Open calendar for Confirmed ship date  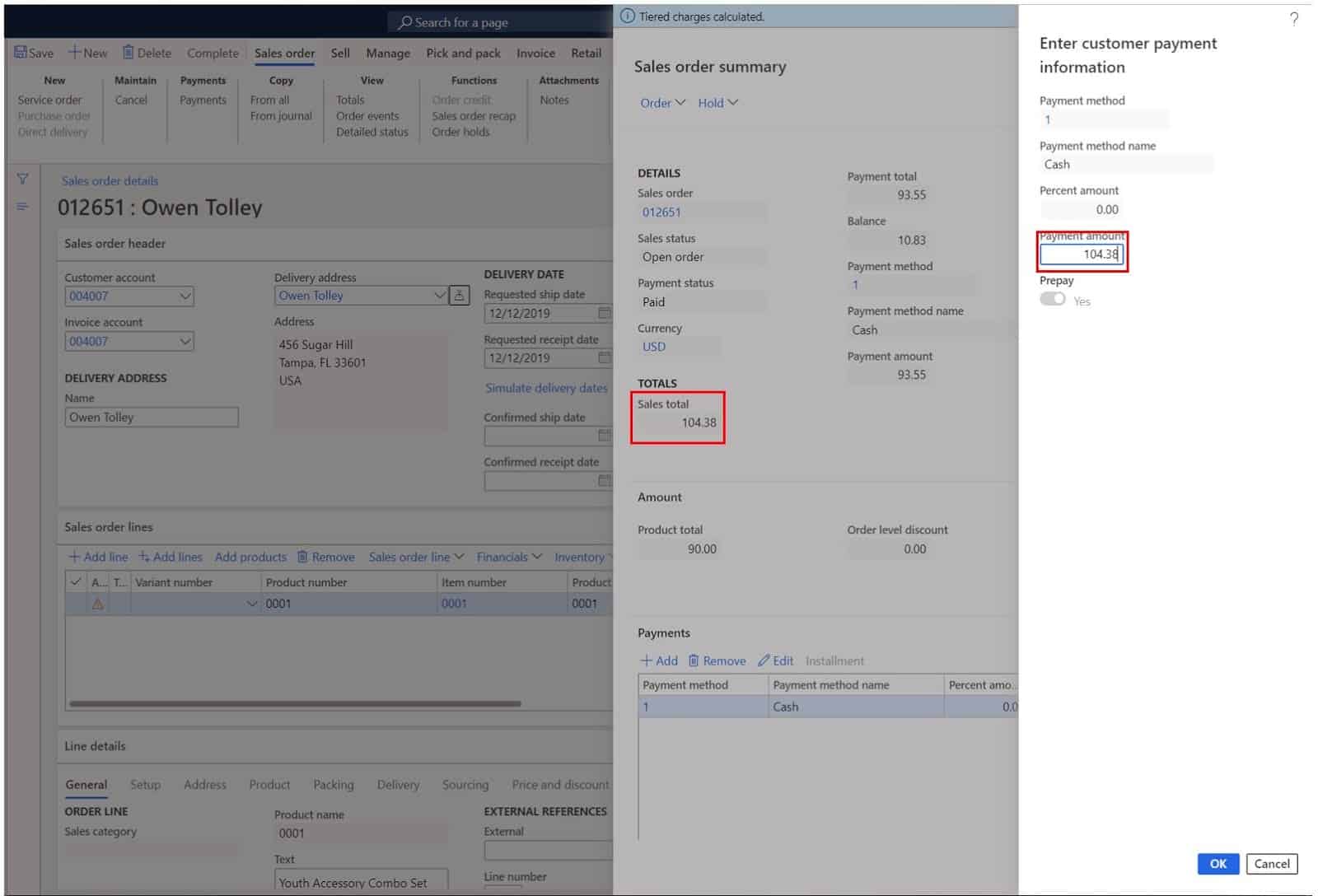point(604,435)
